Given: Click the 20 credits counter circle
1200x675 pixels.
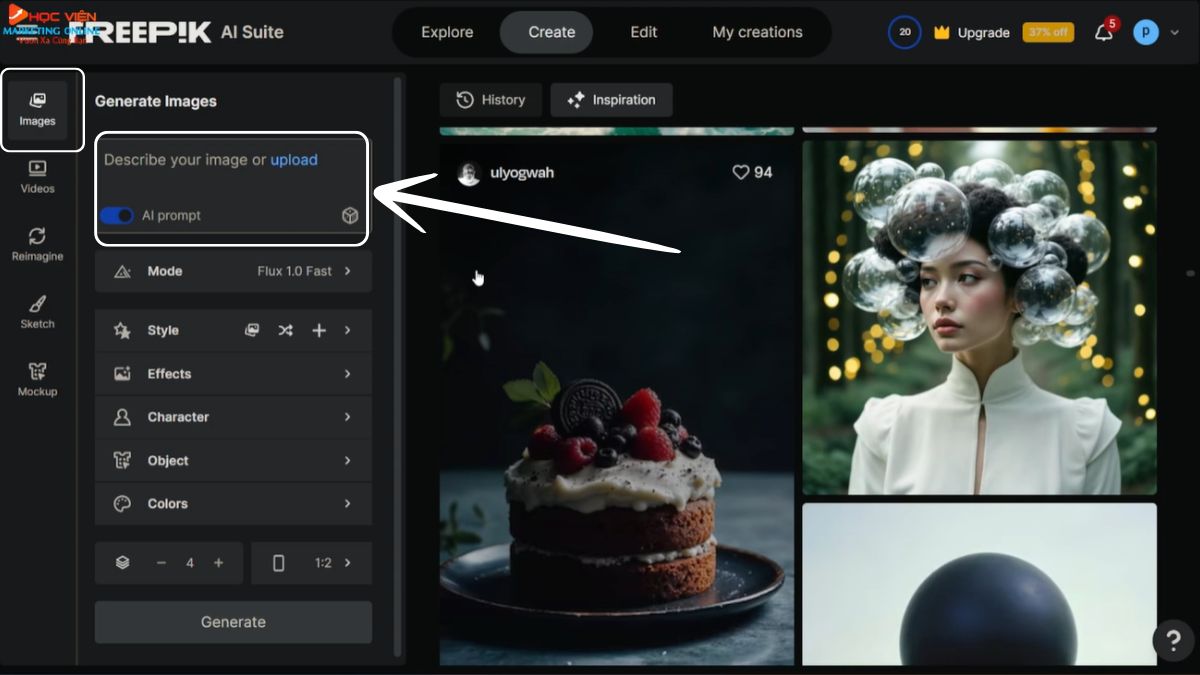Looking at the screenshot, I should 904,32.
